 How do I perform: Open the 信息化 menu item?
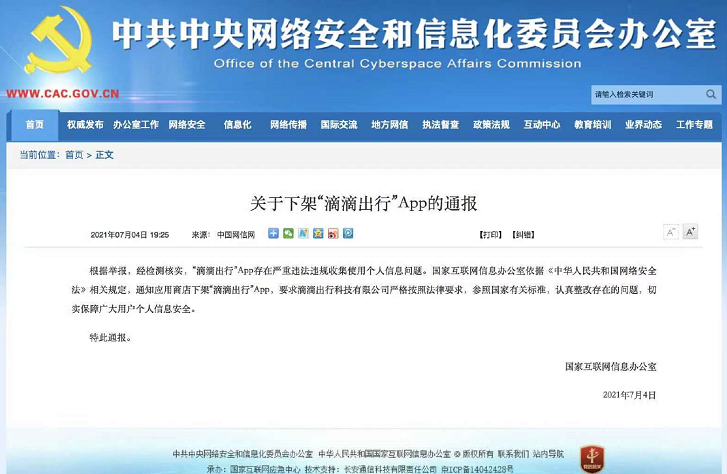point(238,125)
